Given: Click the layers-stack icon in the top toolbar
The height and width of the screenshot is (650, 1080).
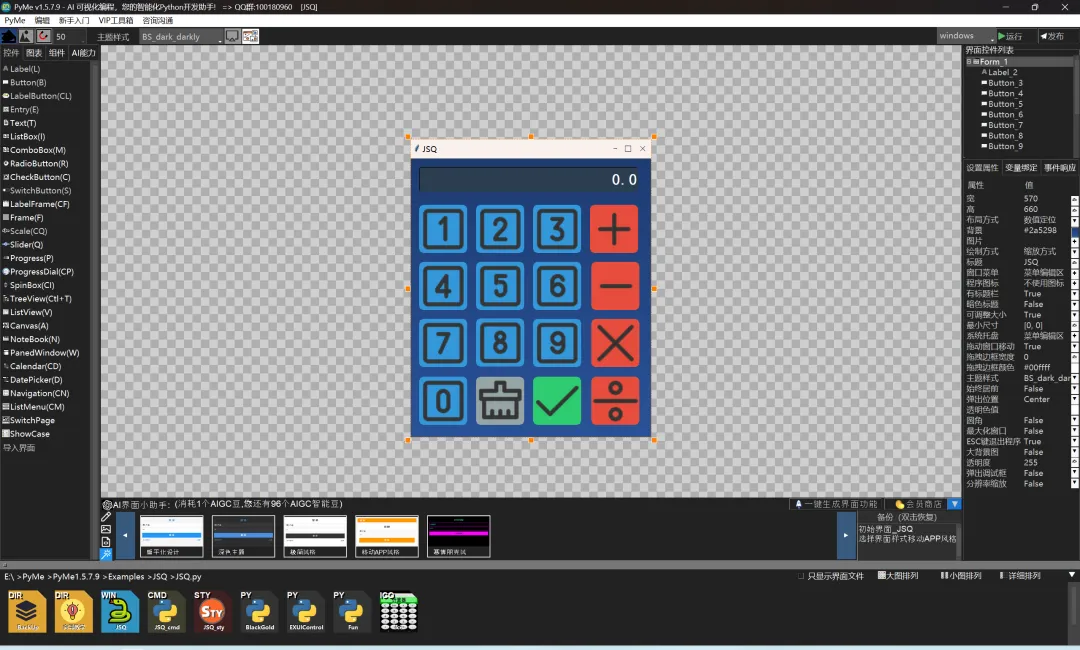Looking at the screenshot, I should coord(9,36).
